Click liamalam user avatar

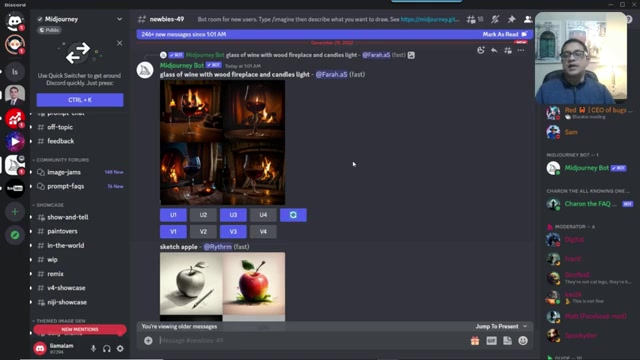(40, 349)
